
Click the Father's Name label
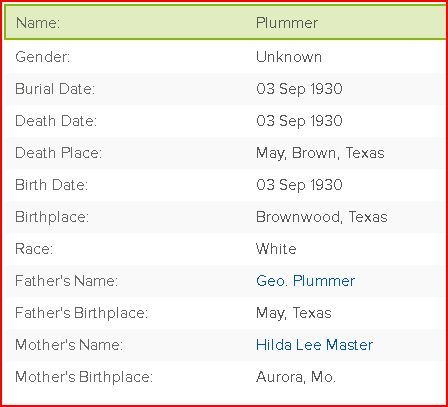[66, 281]
